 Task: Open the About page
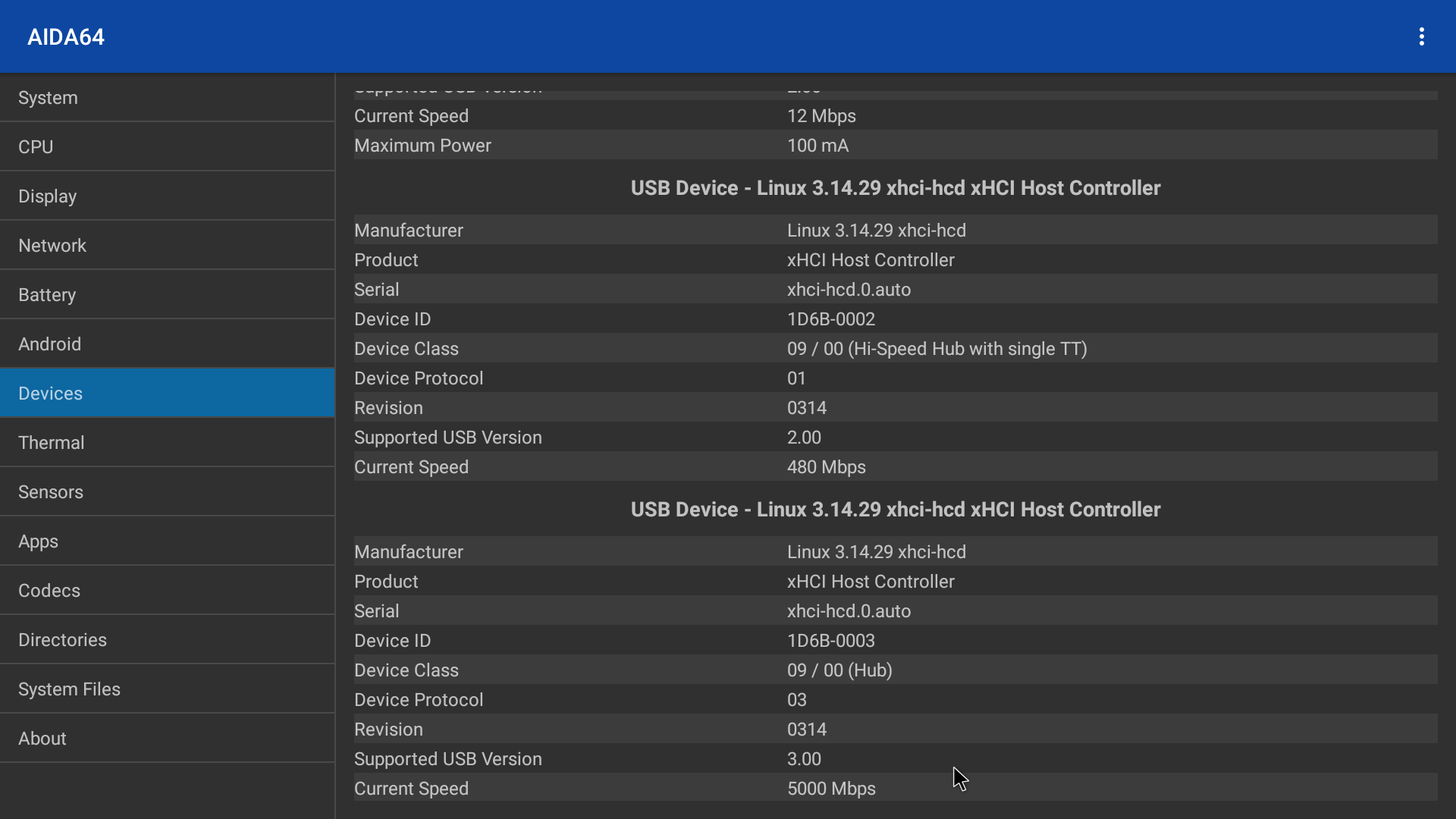(x=167, y=739)
